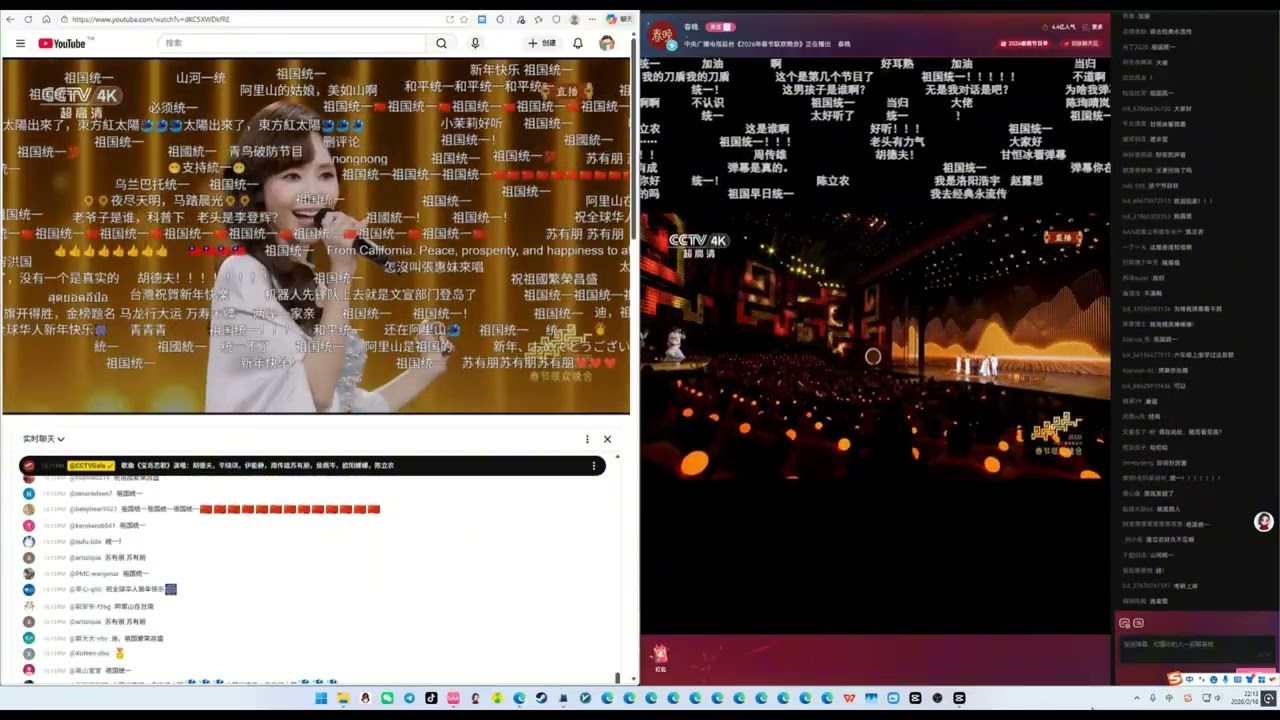
Task: Open the QQ penguin taskbar icon
Action: (x=365, y=698)
